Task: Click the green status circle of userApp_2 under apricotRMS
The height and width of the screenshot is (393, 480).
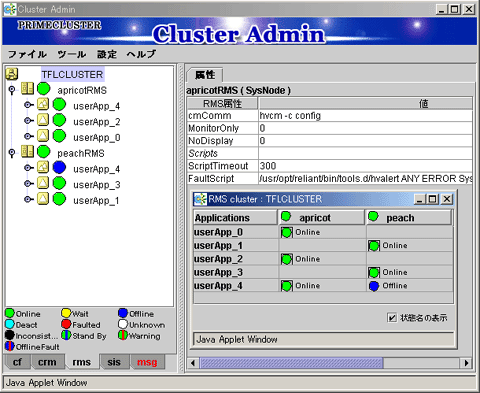Action: [59, 120]
